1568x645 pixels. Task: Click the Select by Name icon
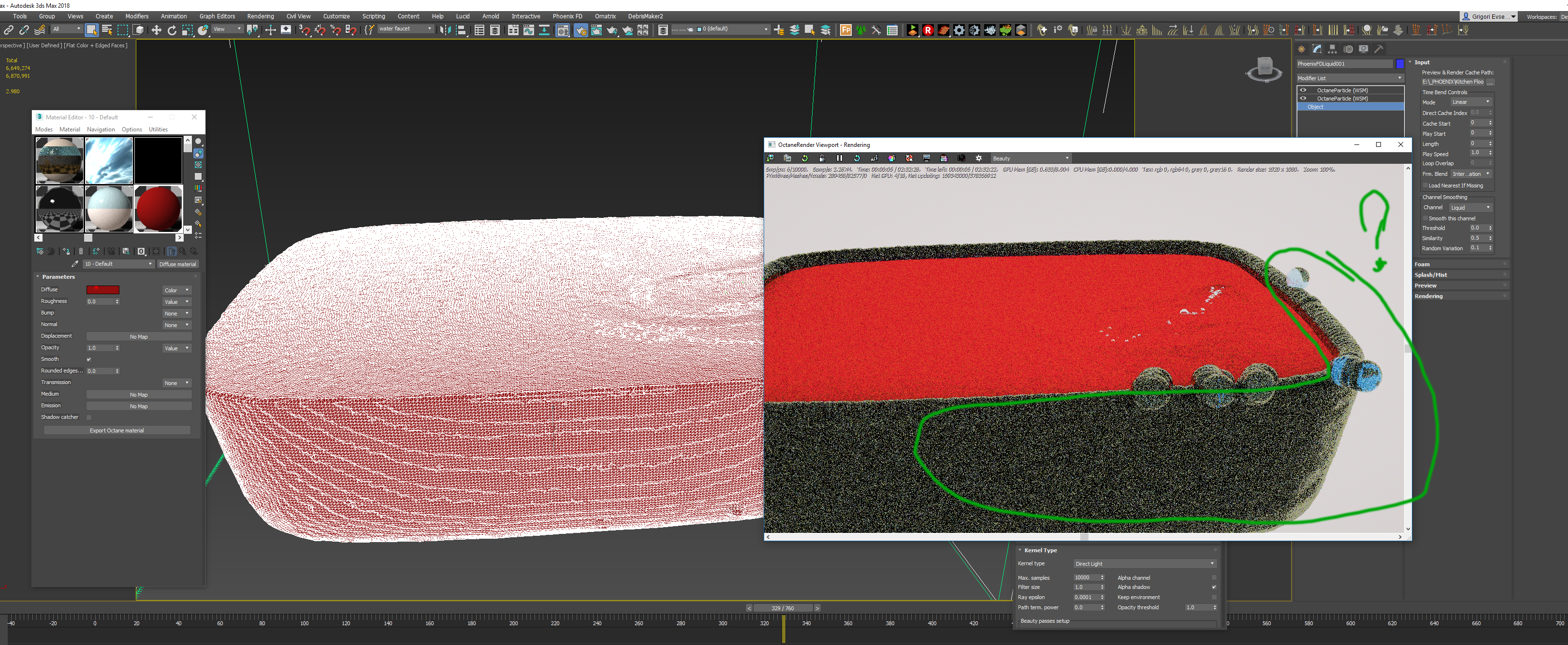pos(107,30)
